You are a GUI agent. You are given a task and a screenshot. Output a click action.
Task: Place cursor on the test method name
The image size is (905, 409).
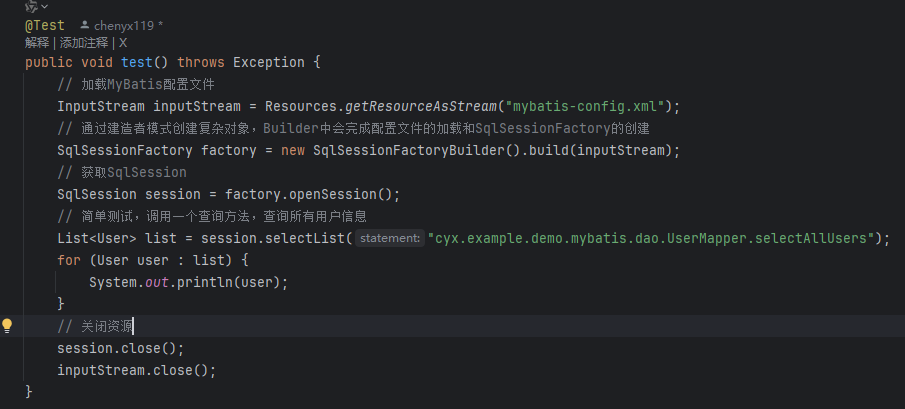click(137, 62)
